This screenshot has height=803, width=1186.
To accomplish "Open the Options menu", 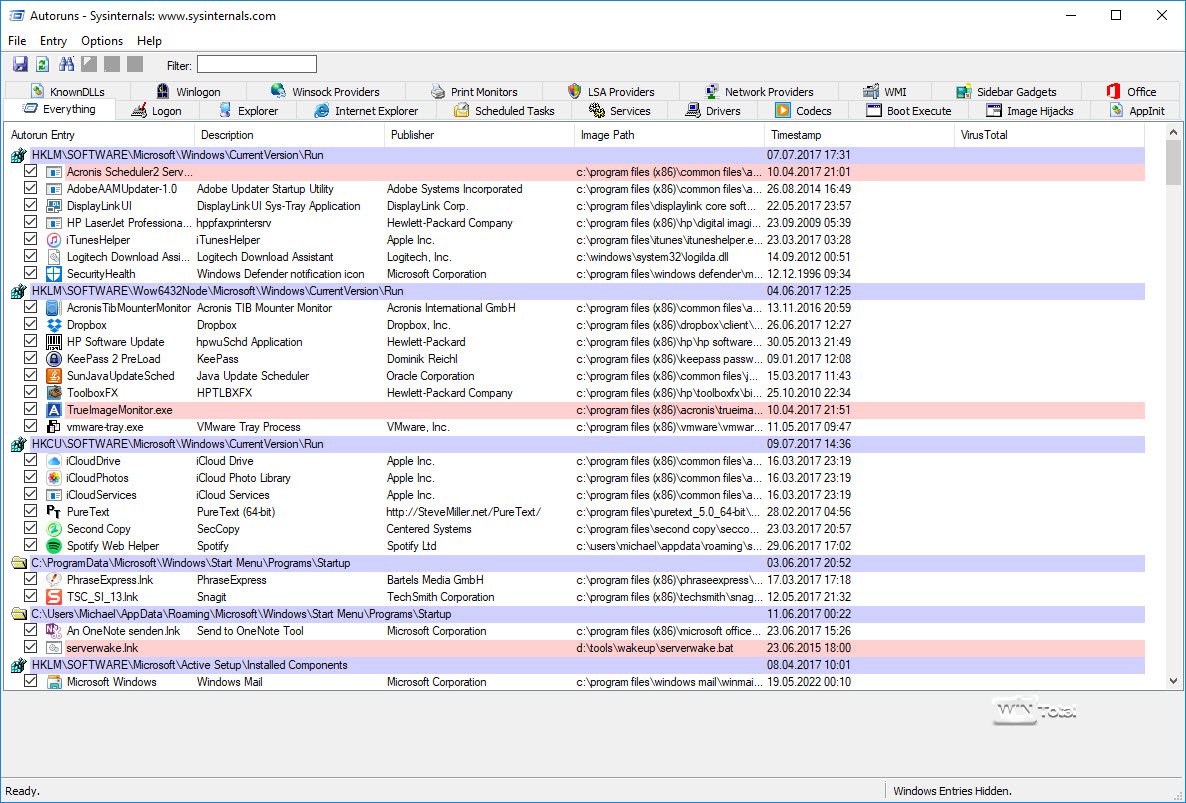I will point(102,41).
